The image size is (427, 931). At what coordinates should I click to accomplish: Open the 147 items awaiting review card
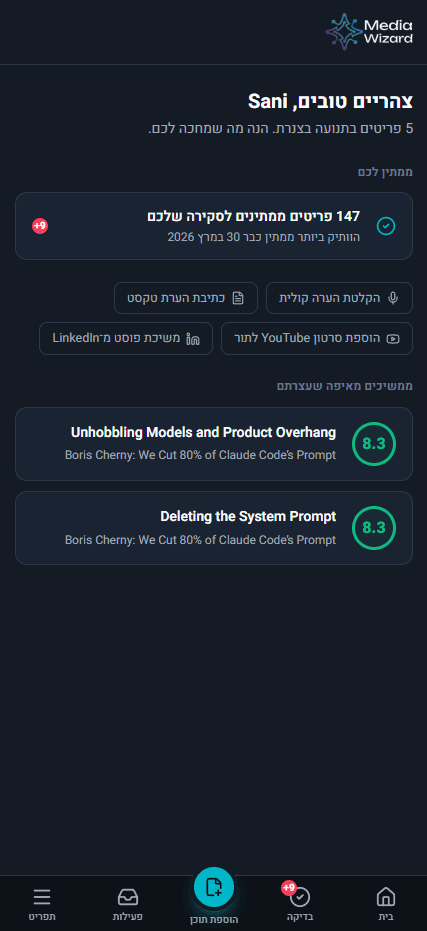pyautogui.click(x=214, y=226)
